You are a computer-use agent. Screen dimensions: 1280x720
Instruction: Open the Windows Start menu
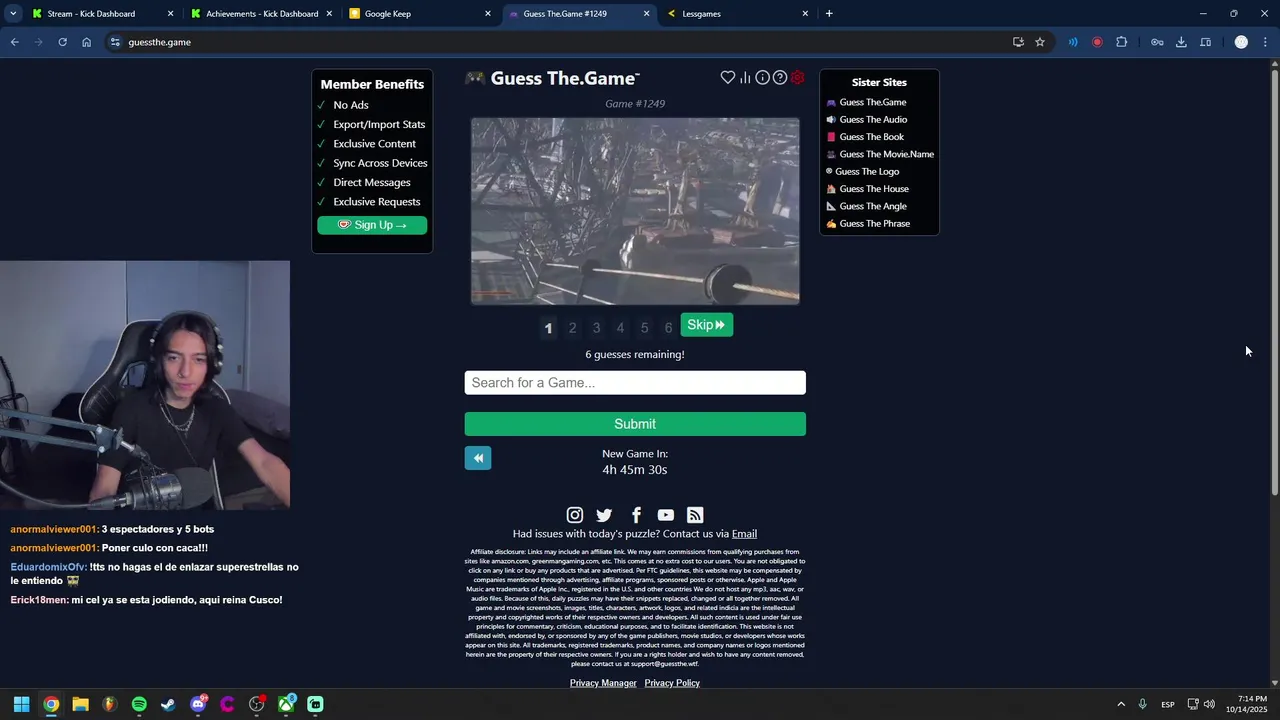tap(21, 704)
